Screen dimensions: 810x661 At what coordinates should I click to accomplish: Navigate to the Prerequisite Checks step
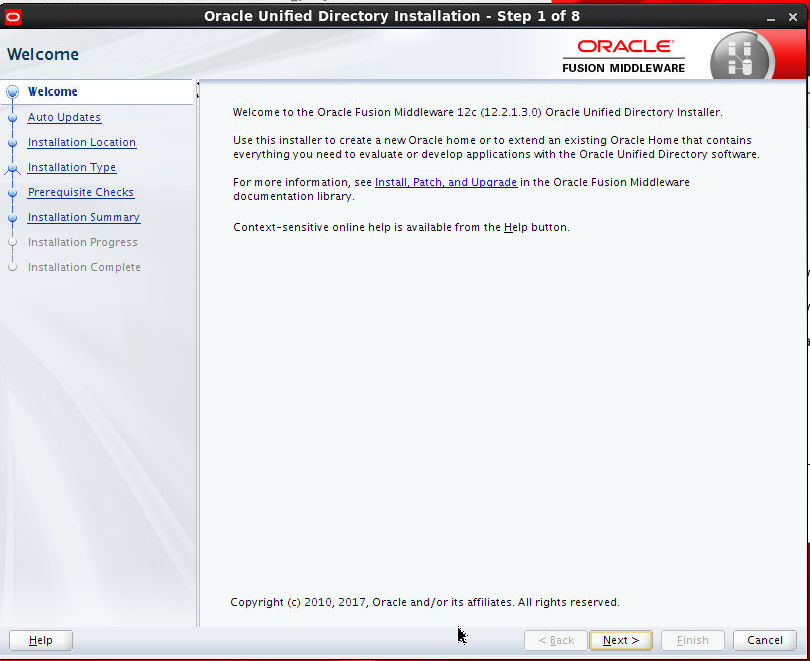click(x=81, y=192)
